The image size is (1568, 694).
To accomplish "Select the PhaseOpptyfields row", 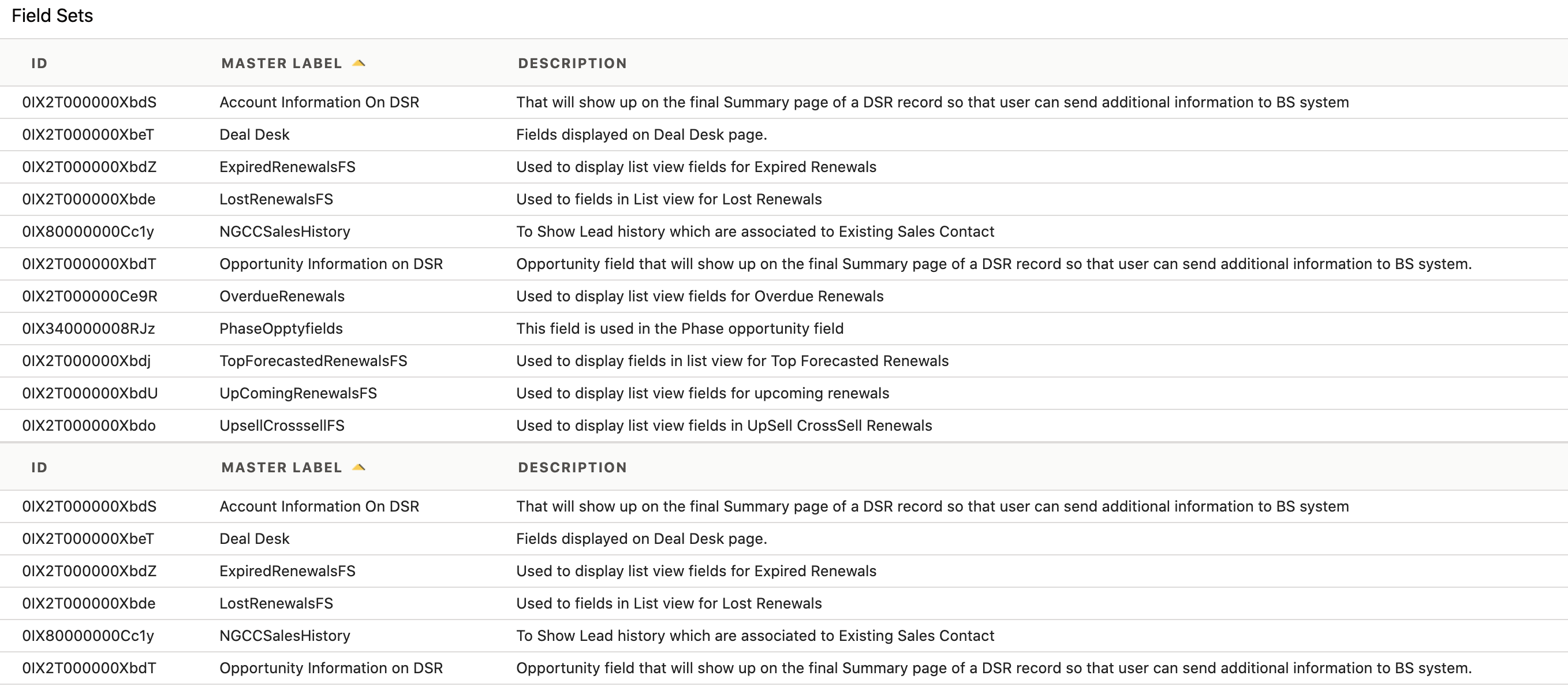I will pyautogui.click(x=281, y=328).
